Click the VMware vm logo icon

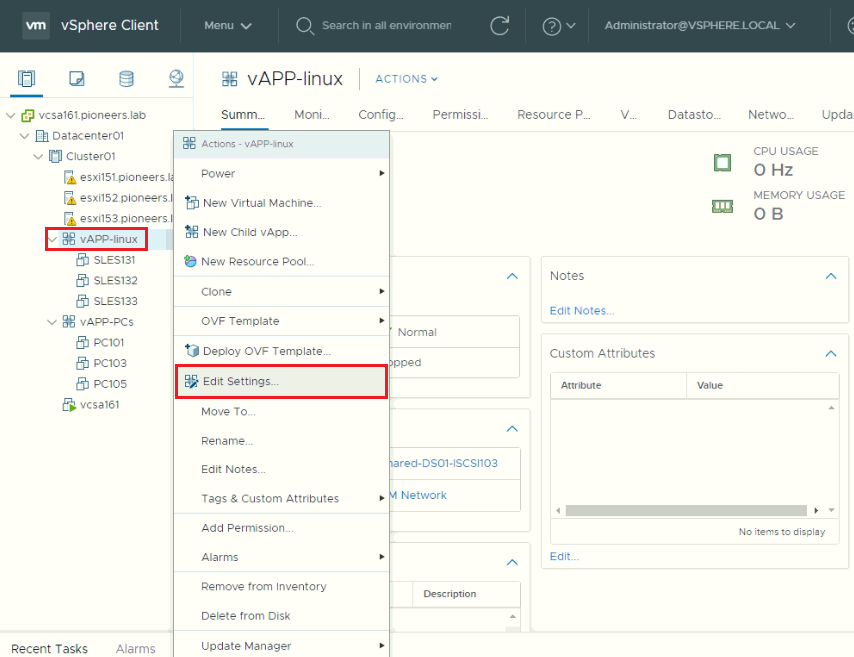tap(36, 25)
